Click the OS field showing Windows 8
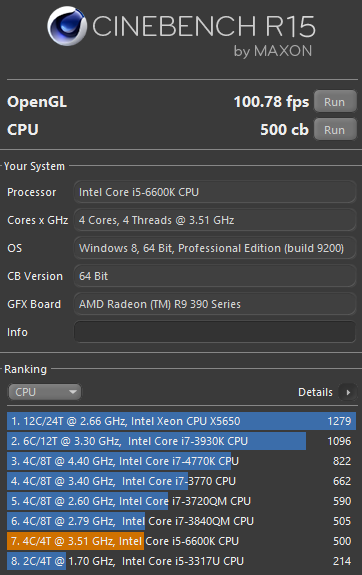This screenshot has height=575, width=362. tap(215, 248)
